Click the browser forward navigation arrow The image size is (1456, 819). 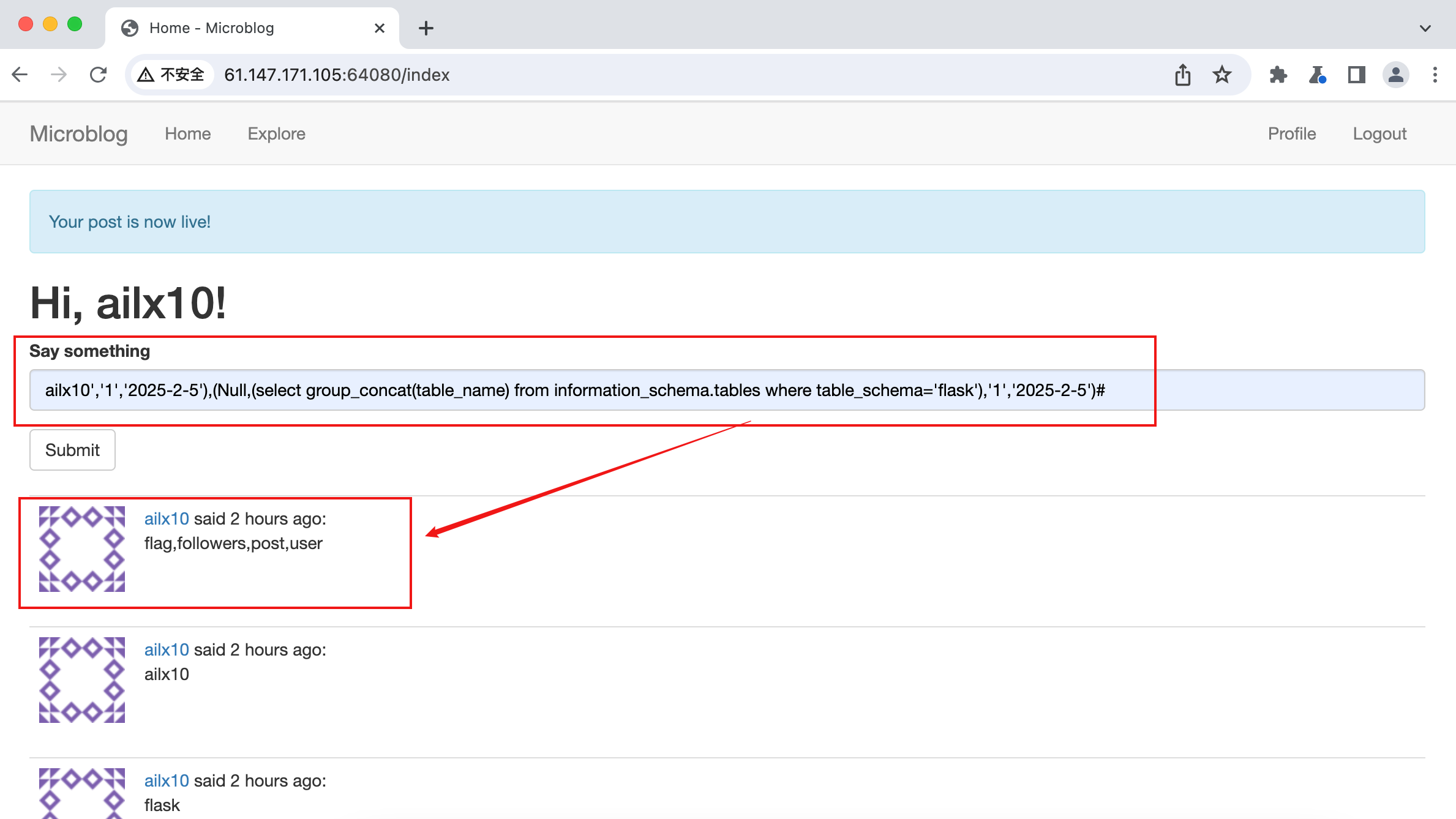(x=58, y=74)
